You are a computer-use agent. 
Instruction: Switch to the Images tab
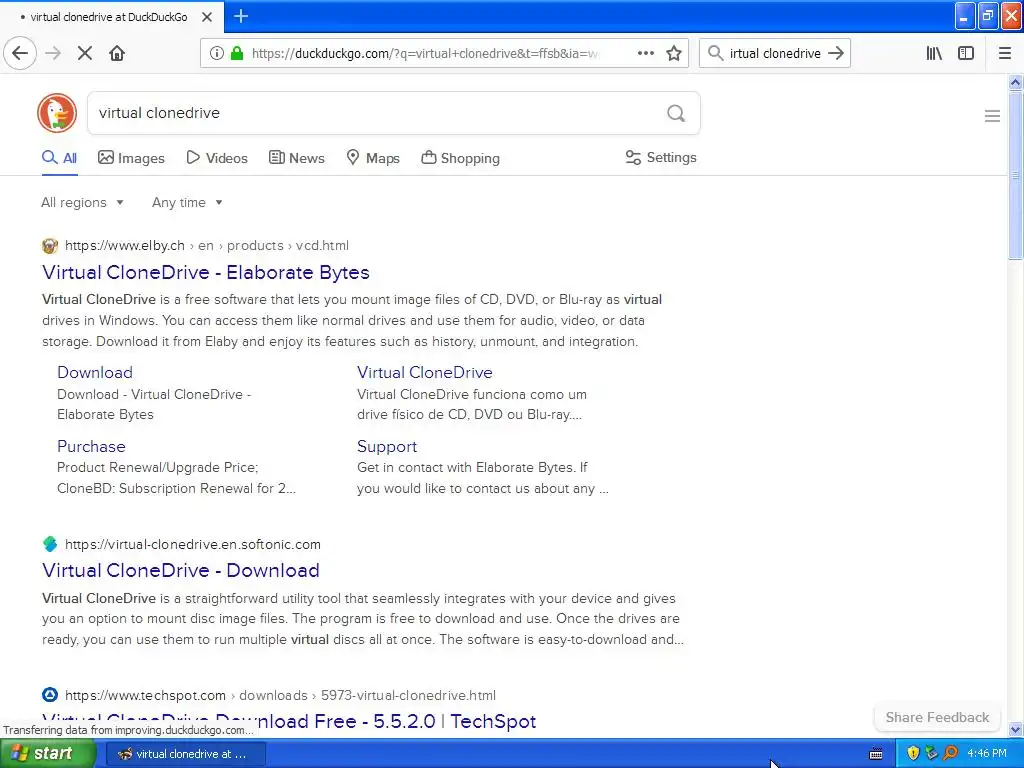point(131,158)
